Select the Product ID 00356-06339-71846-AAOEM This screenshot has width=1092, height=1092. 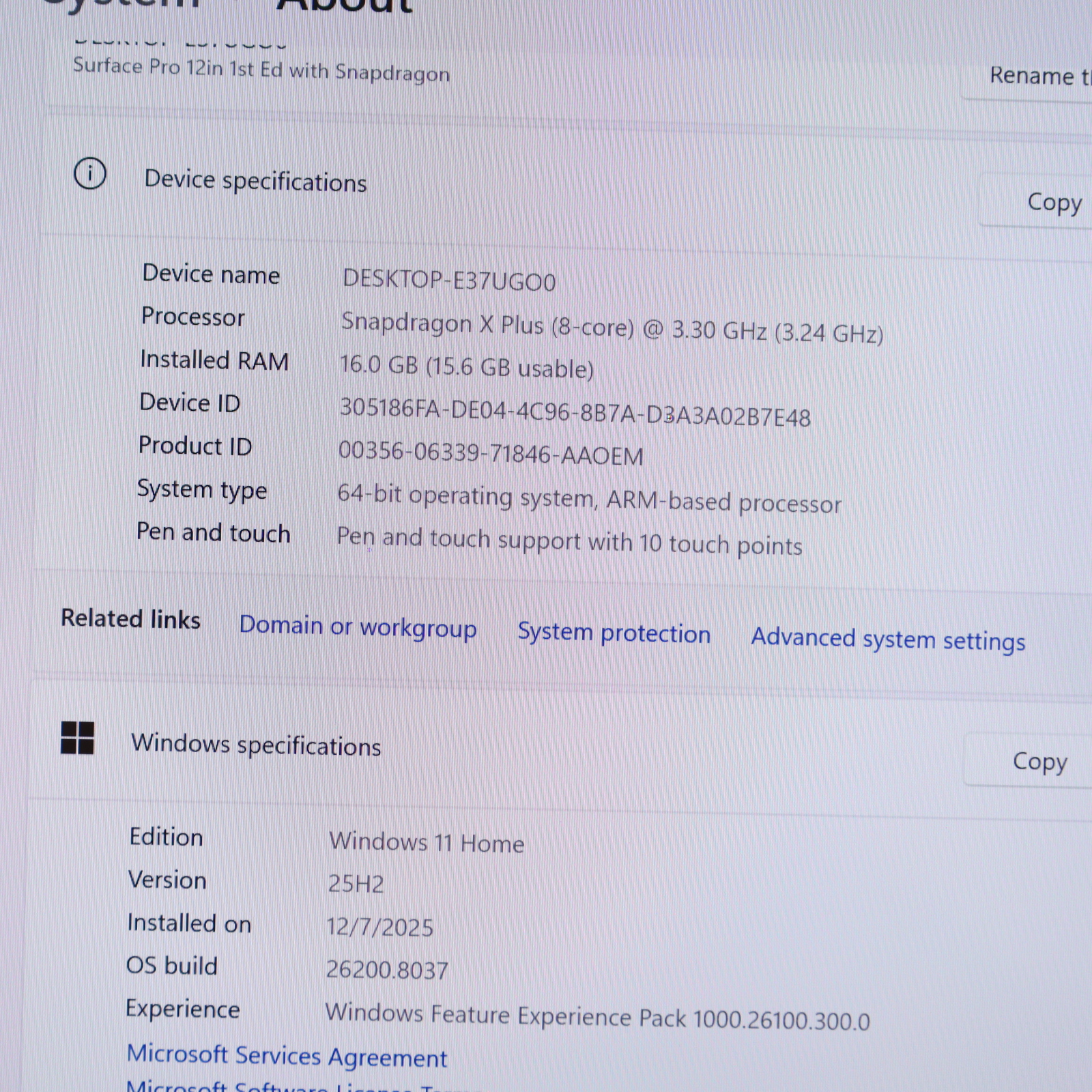point(491,453)
